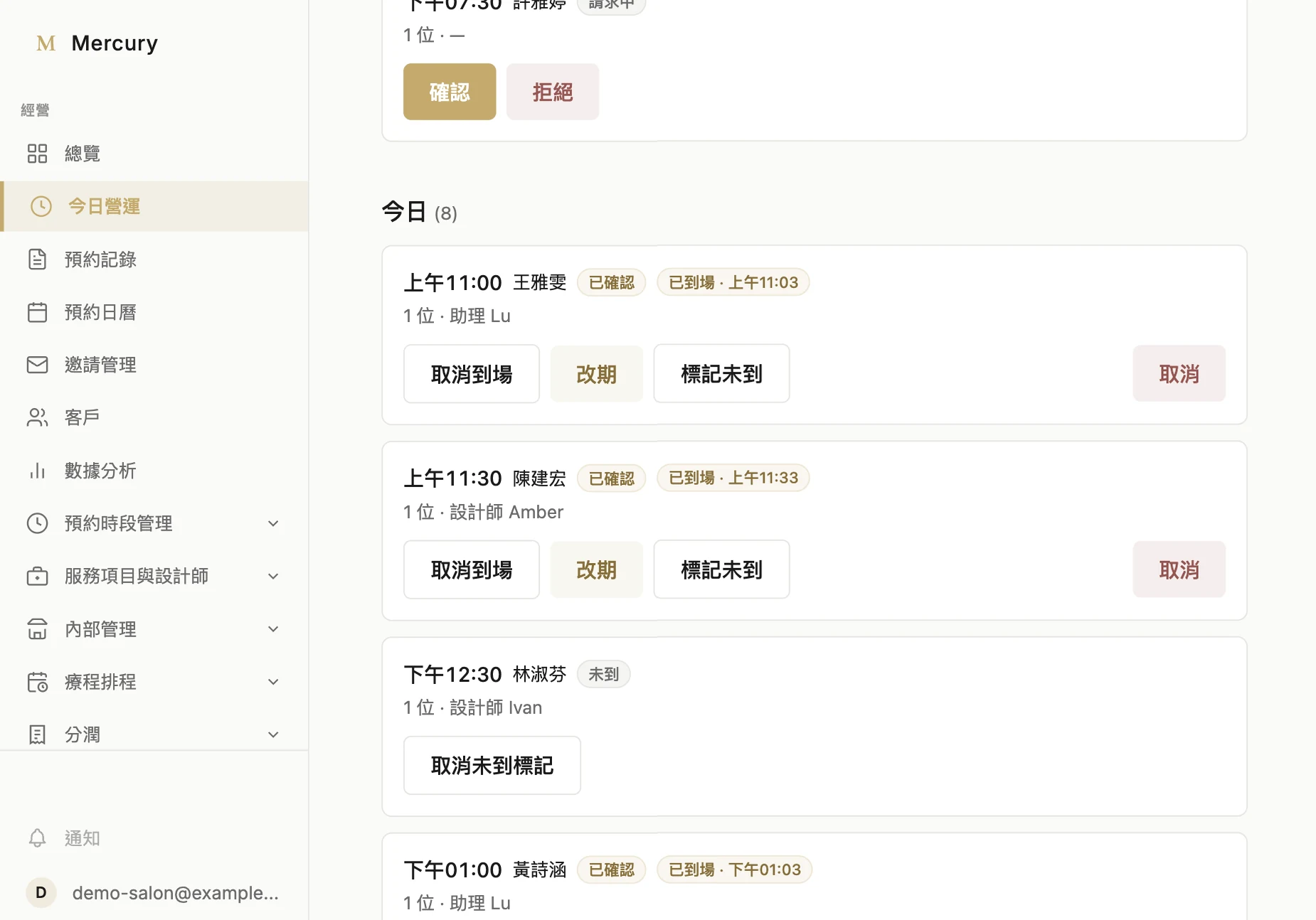1316x920 pixels.
Task: Select 今日營運 in the sidebar
Action: (154, 206)
